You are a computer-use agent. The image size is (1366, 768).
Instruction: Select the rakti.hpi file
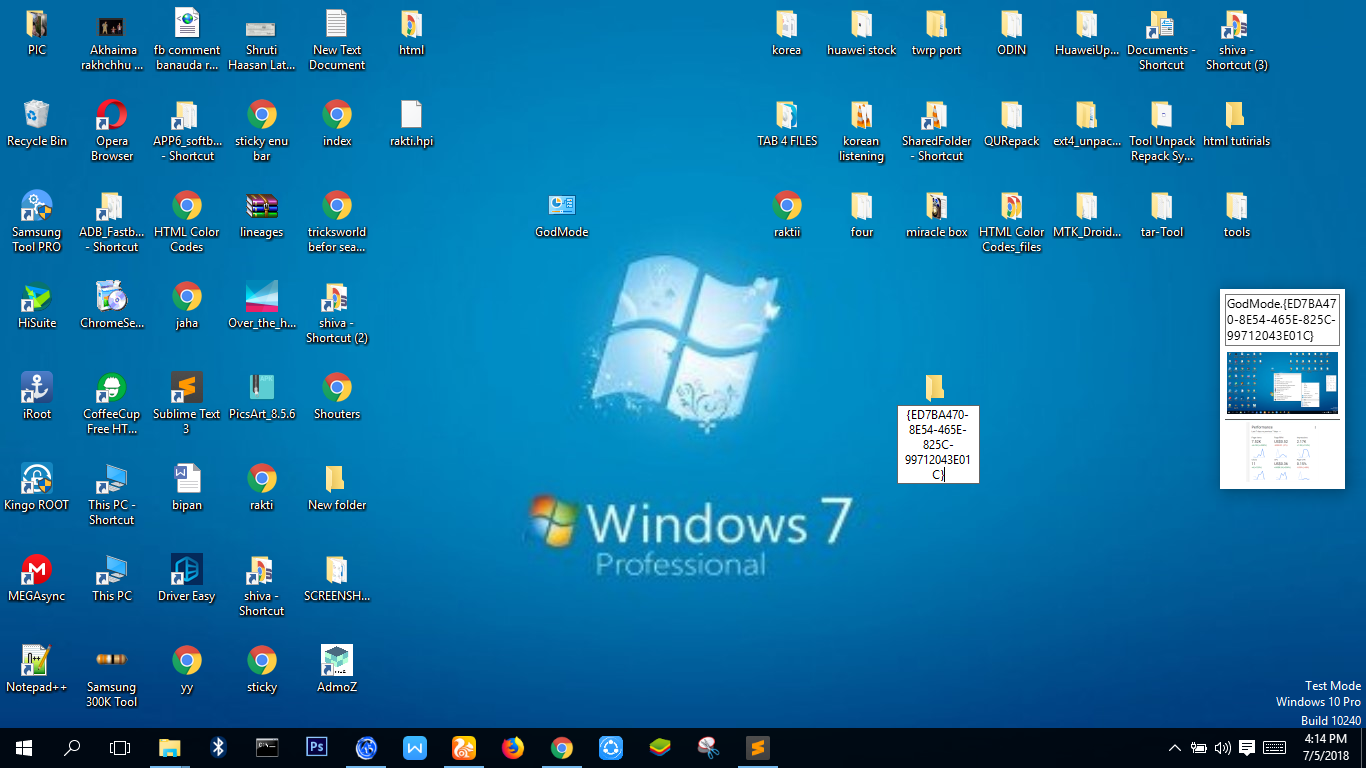click(x=412, y=124)
